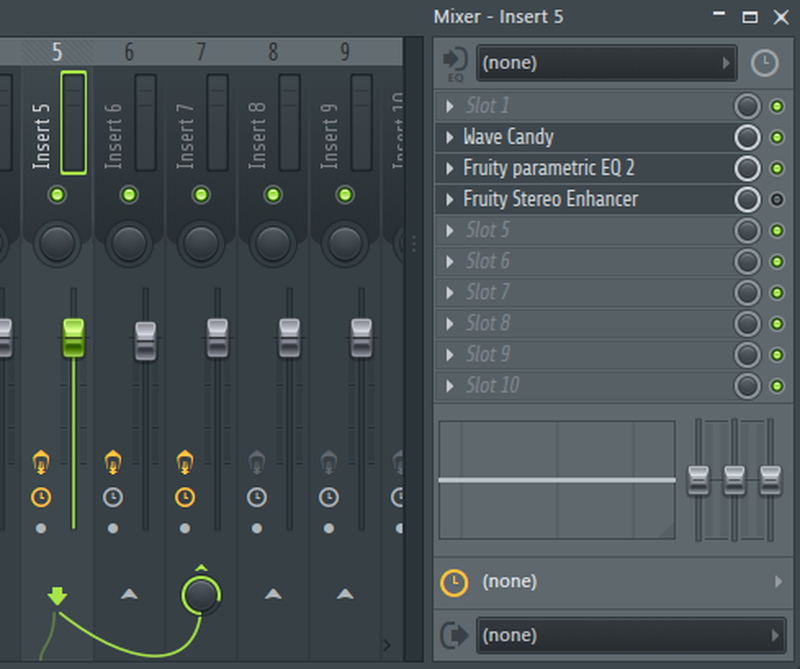Toggle Insert 7 polarity swap icon
Screen dimensions: 800x669
pyautogui.click(x=185, y=462)
